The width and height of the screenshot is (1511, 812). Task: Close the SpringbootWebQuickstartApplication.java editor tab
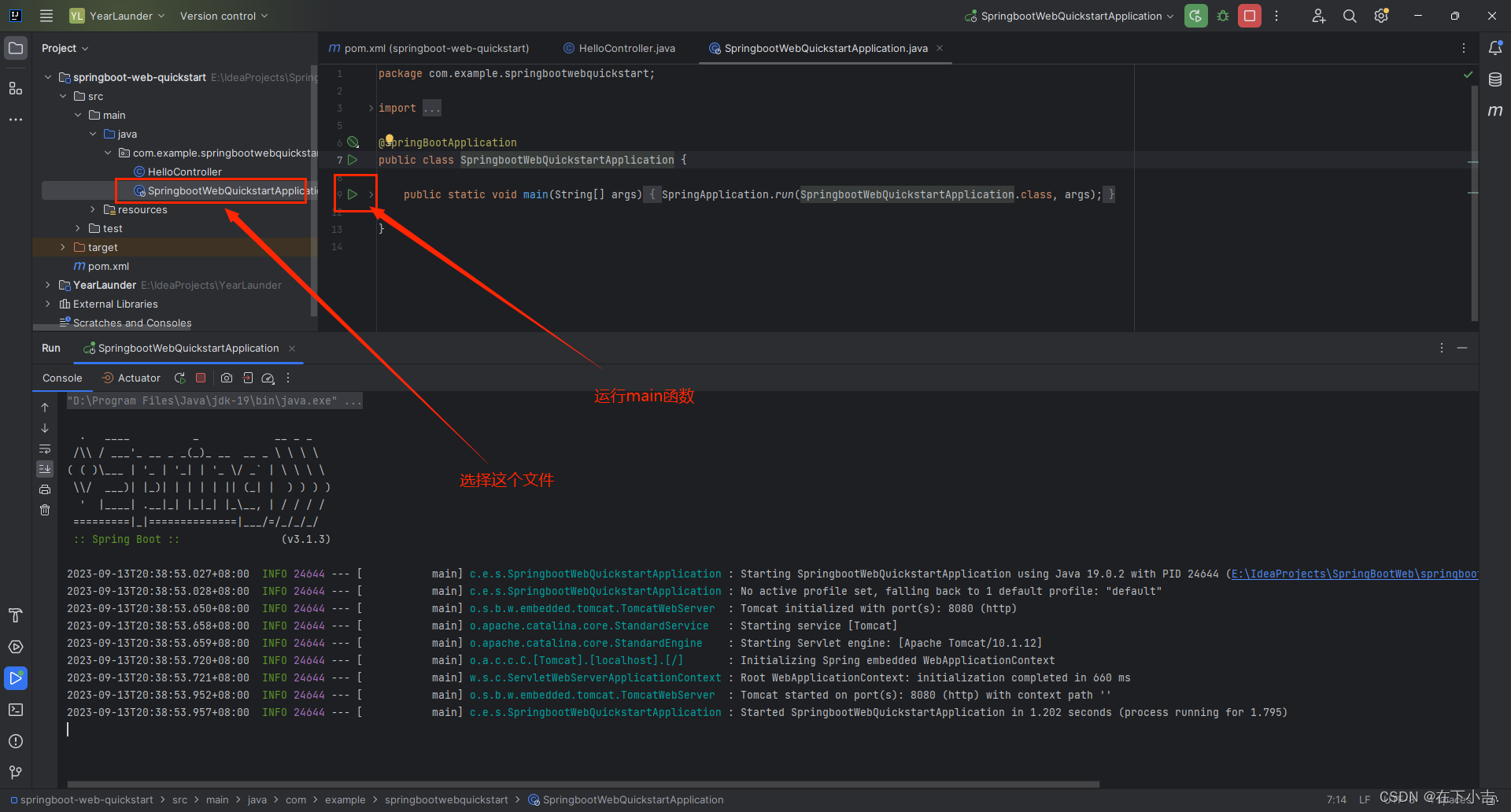click(x=940, y=48)
